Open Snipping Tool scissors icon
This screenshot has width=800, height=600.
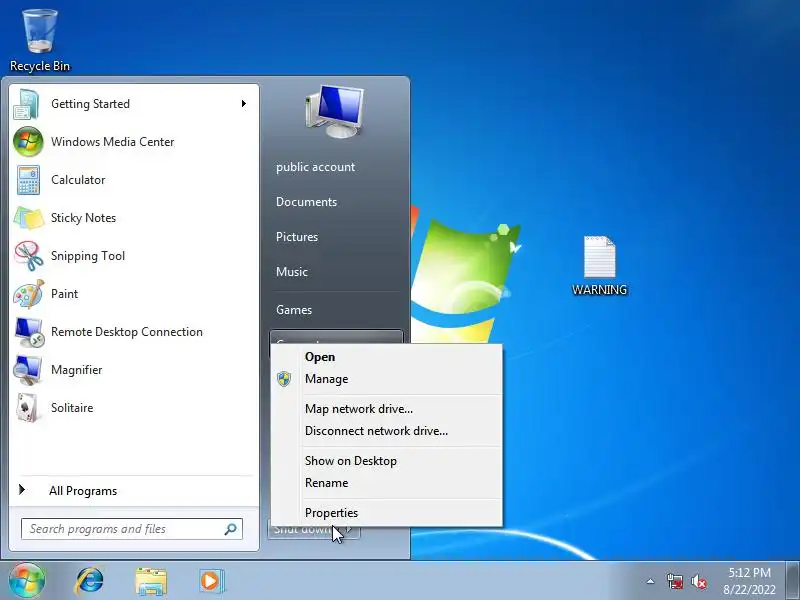(29, 256)
